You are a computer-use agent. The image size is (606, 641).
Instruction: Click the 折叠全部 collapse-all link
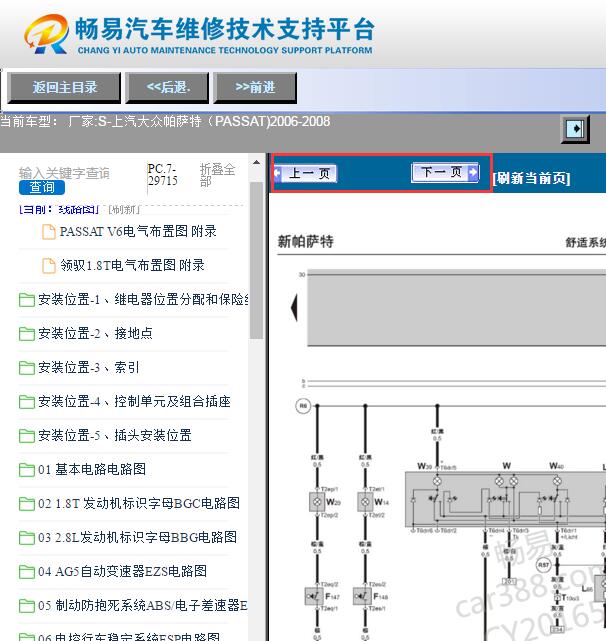click(x=217, y=175)
